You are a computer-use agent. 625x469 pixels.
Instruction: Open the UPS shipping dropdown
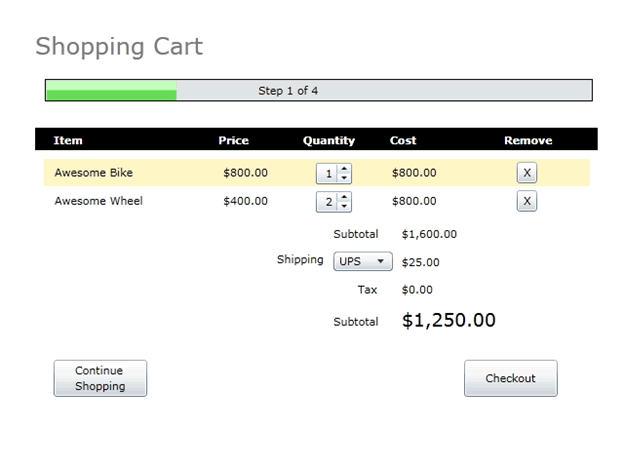(363, 261)
